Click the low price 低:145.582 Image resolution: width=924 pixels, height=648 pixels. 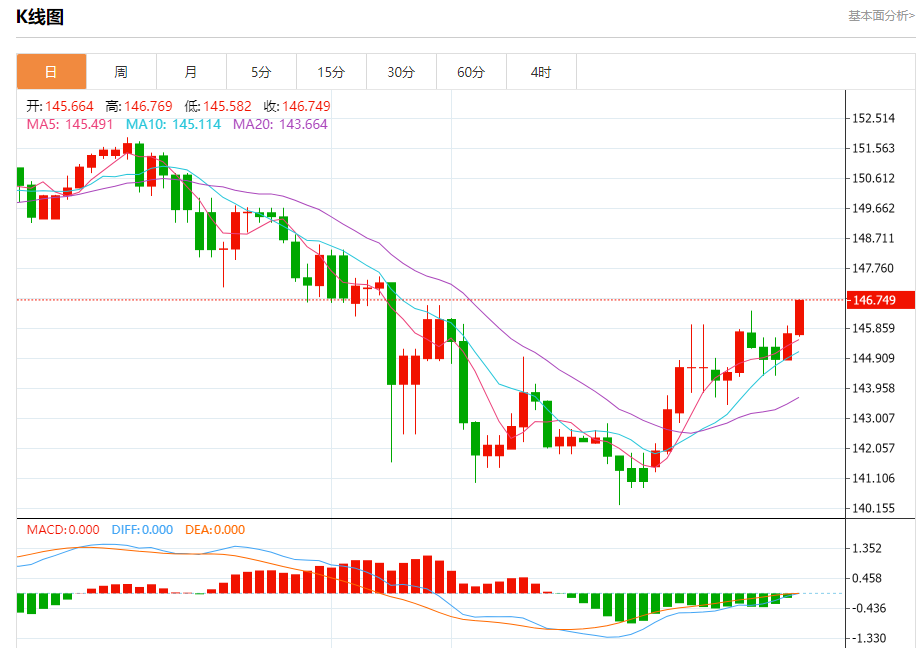point(218,106)
